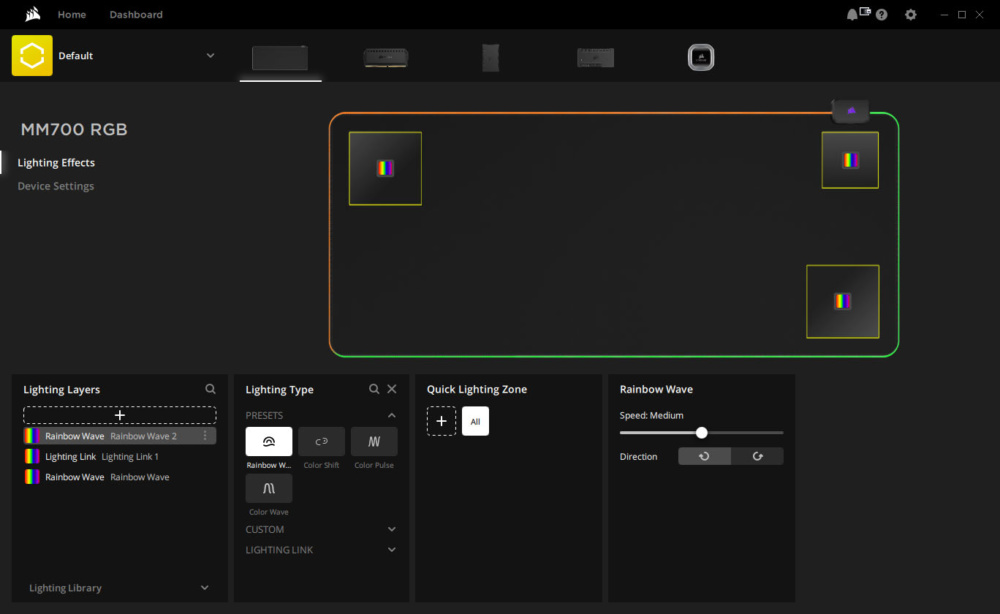Click the MM700 RGB device title
Viewport: 1000px width, 614px height.
(x=74, y=129)
